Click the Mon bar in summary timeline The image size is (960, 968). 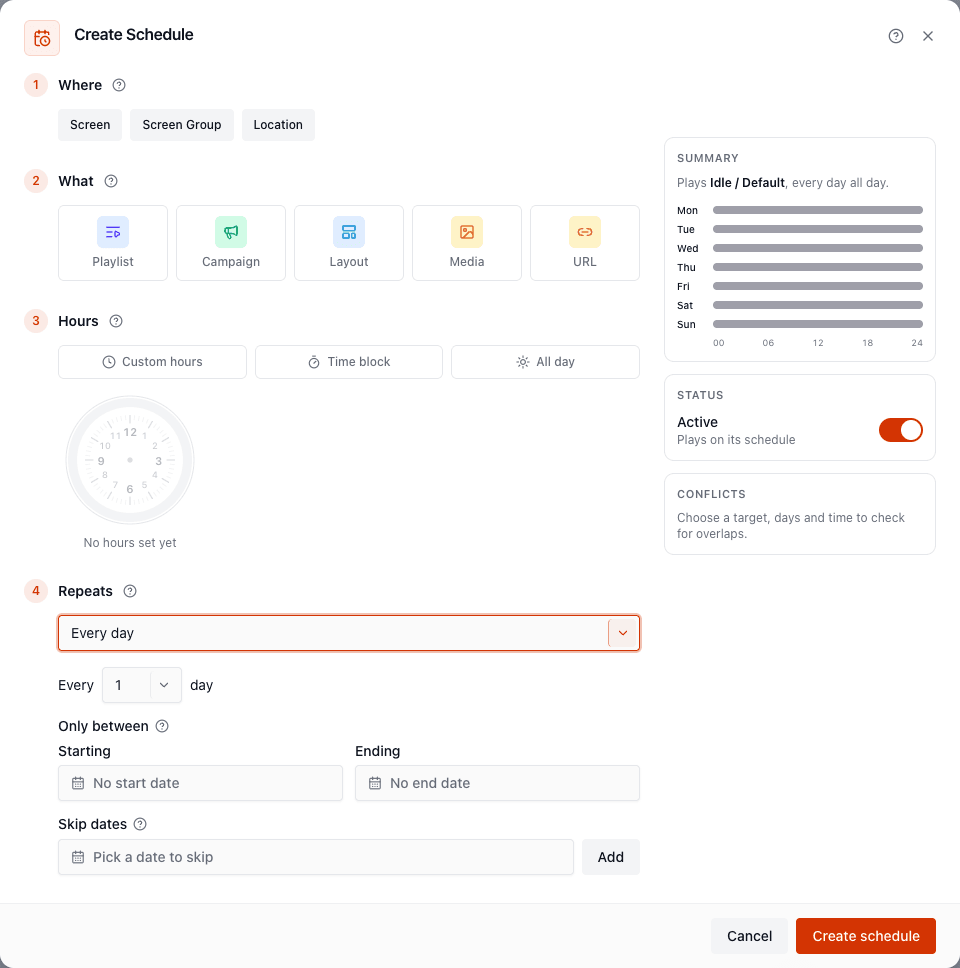click(817, 210)
